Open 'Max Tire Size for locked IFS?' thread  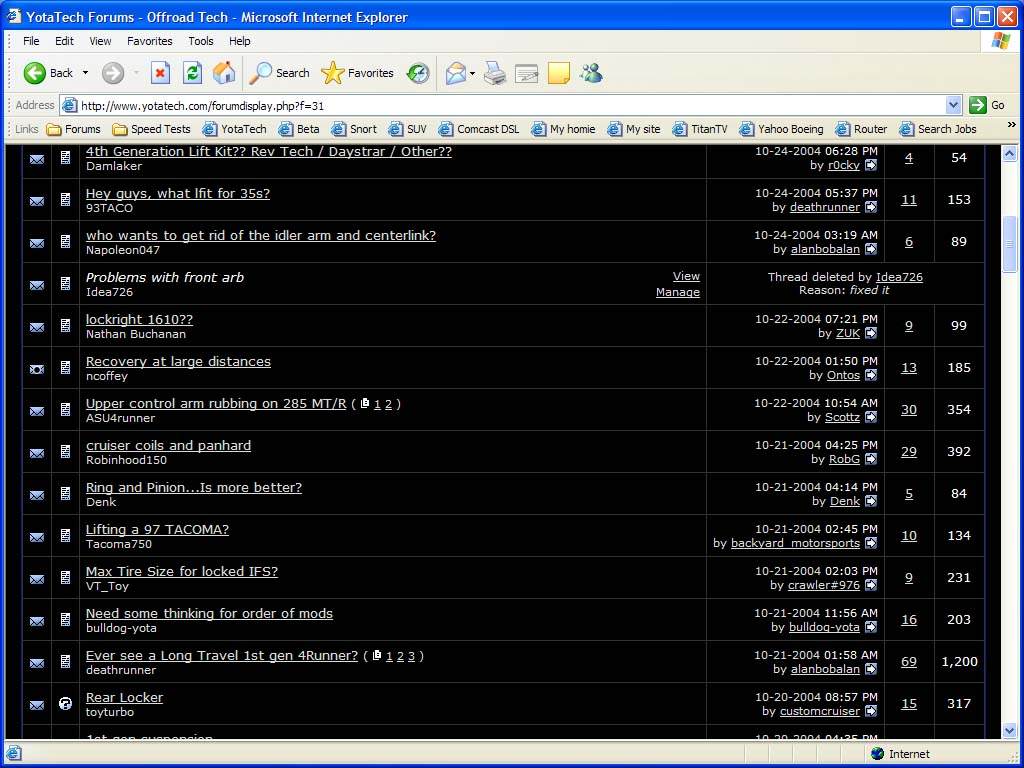pyautogui.click(x=182, y=571)
